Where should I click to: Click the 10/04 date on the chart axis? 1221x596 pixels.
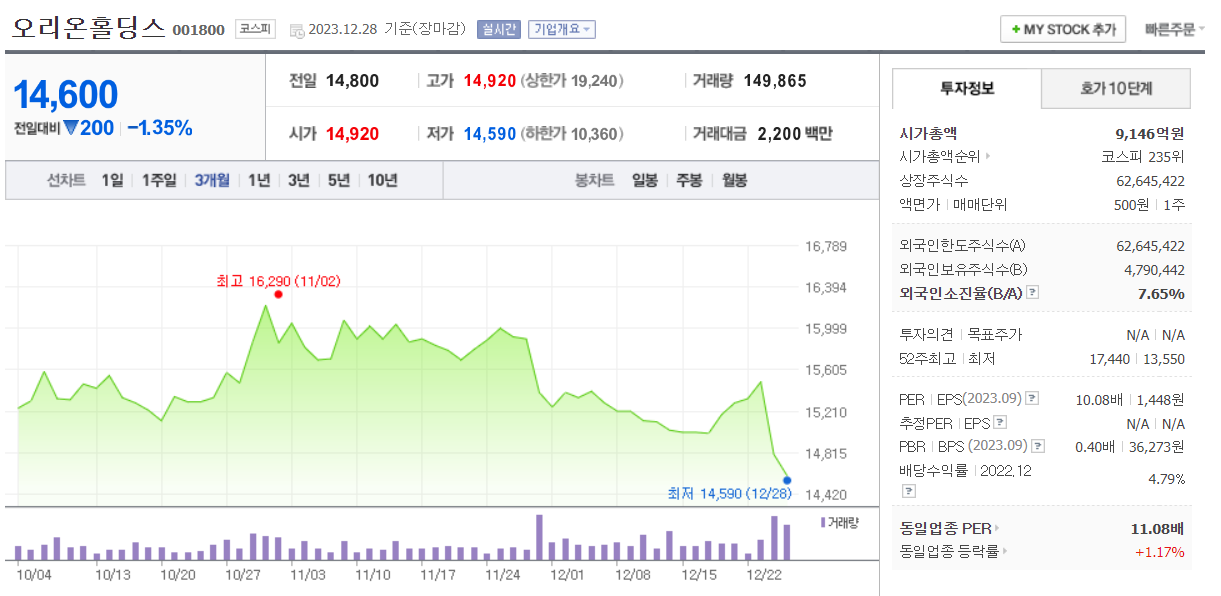pos(35,575)
